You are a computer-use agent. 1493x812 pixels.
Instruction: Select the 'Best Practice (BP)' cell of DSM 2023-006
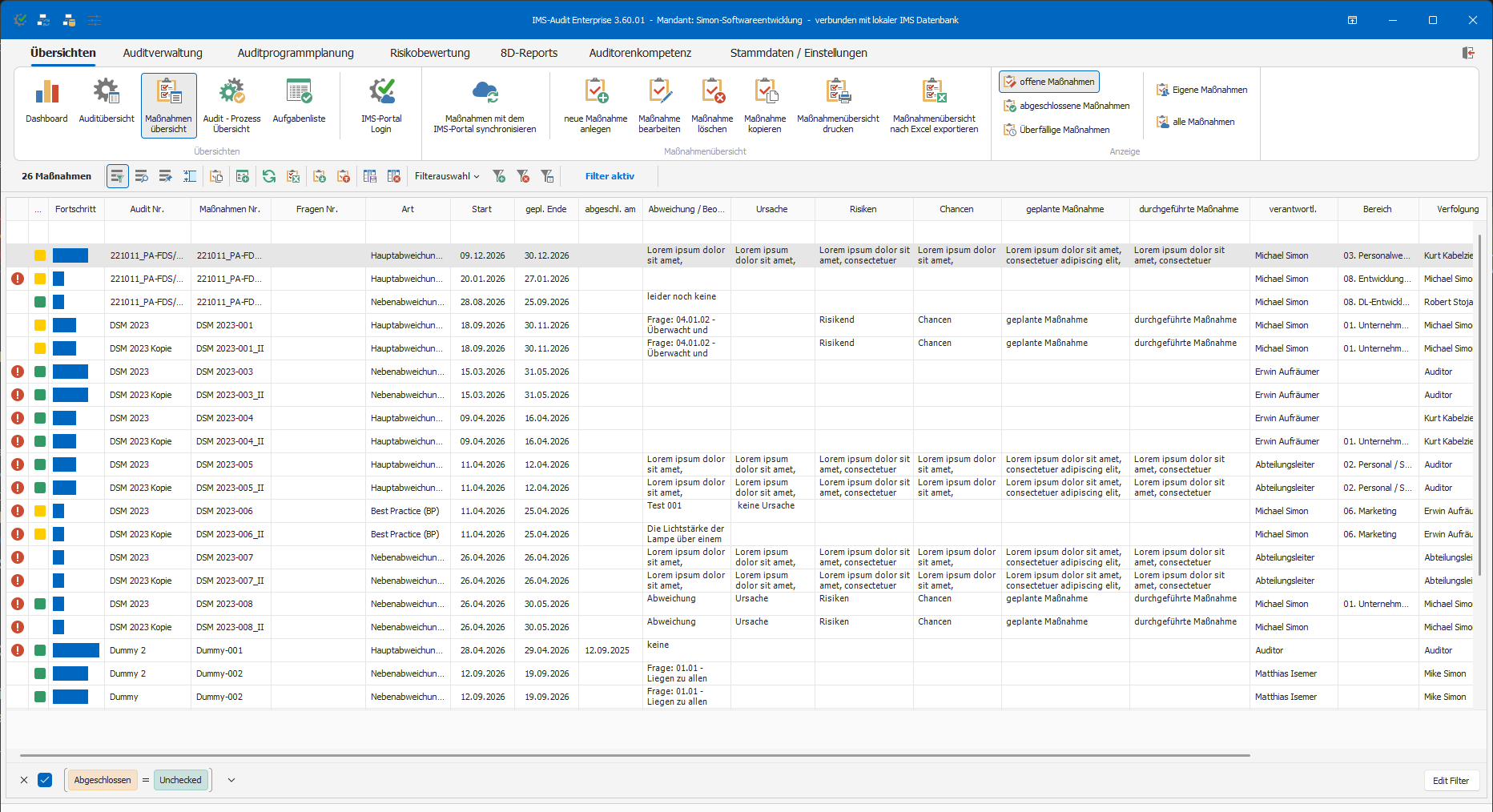click(408, 511)
